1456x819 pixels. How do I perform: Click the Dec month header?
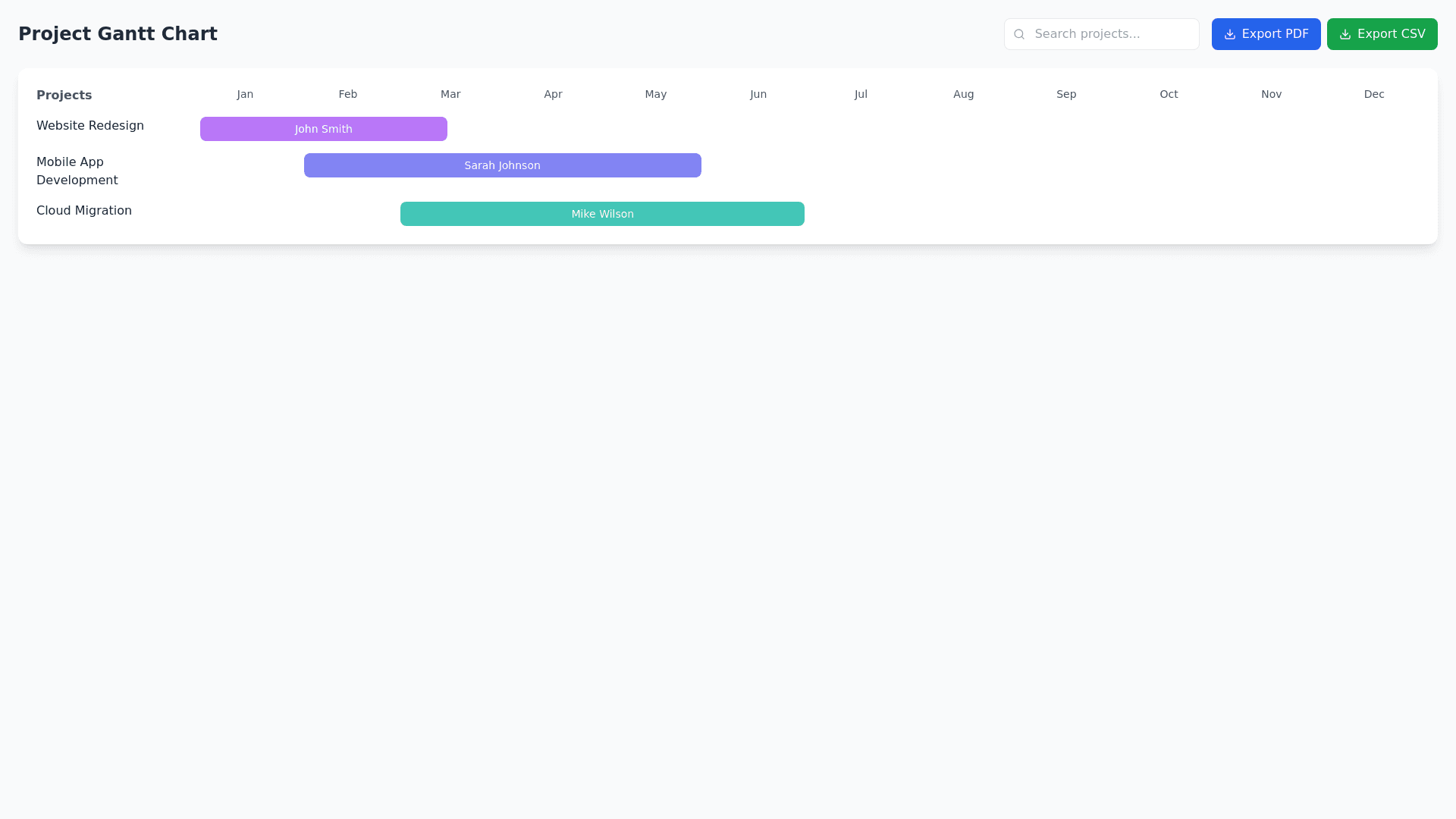pos(1373,94)
